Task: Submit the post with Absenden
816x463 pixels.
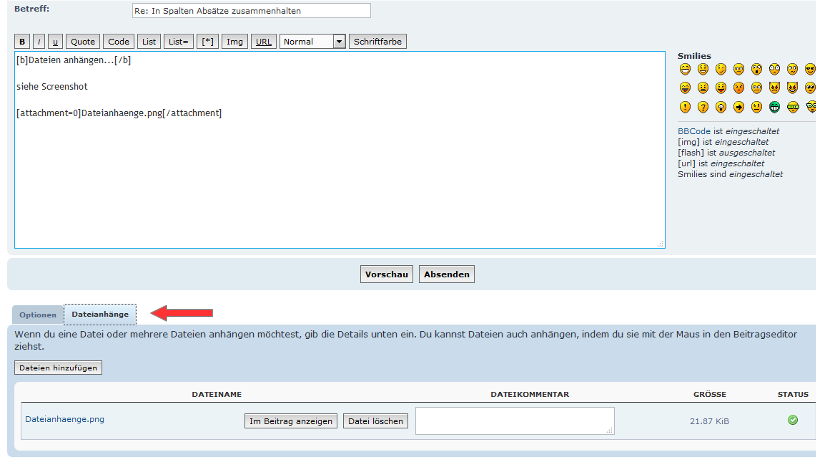Action: 446,274
